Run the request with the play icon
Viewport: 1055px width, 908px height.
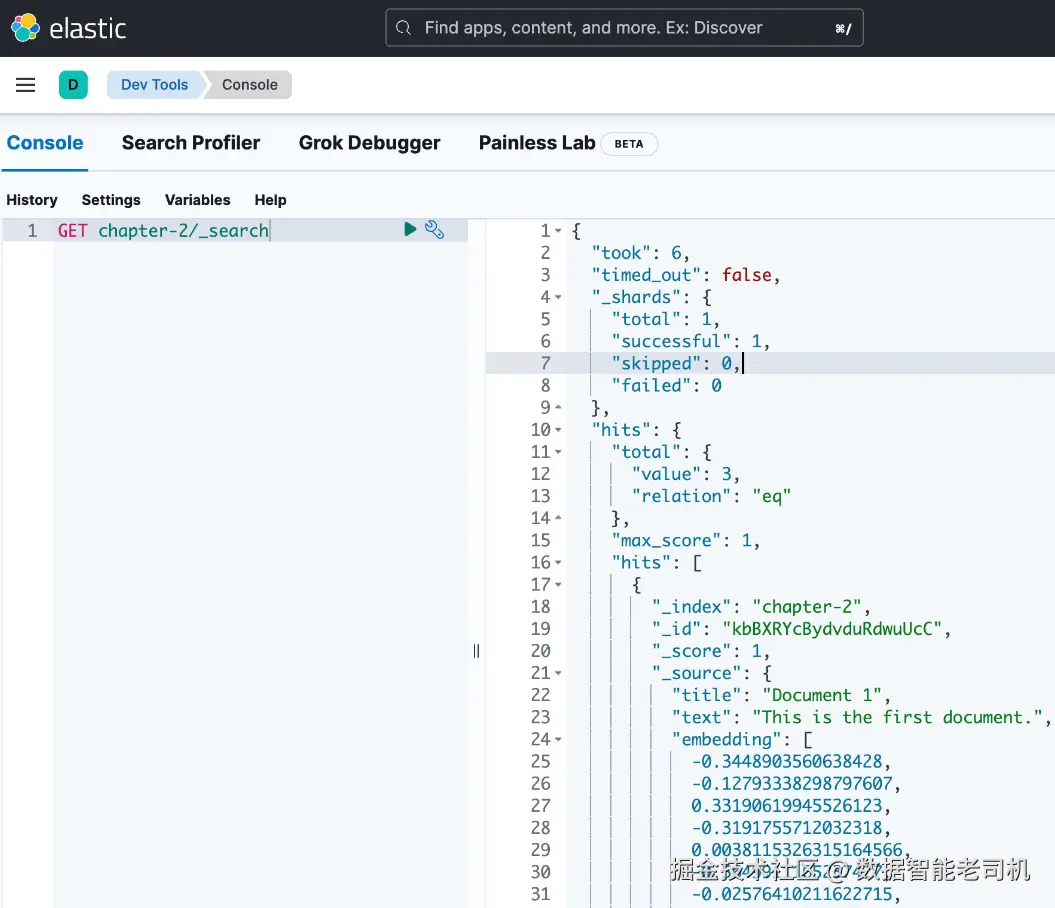[410, 230]
